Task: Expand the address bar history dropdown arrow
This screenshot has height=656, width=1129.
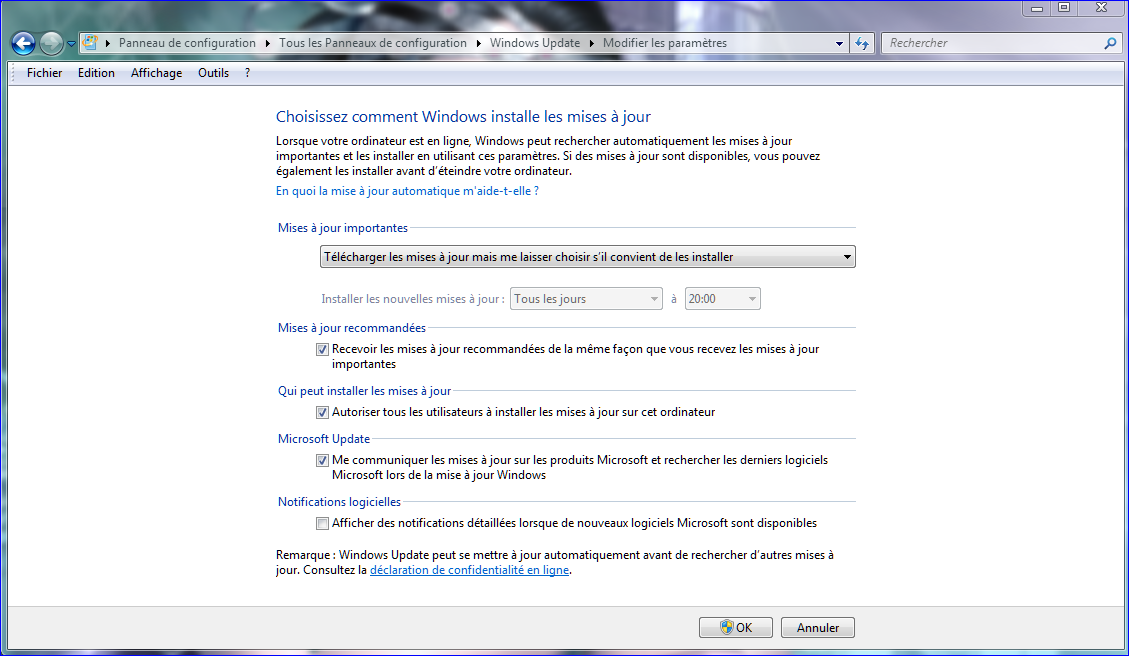Action: [839, 43]
